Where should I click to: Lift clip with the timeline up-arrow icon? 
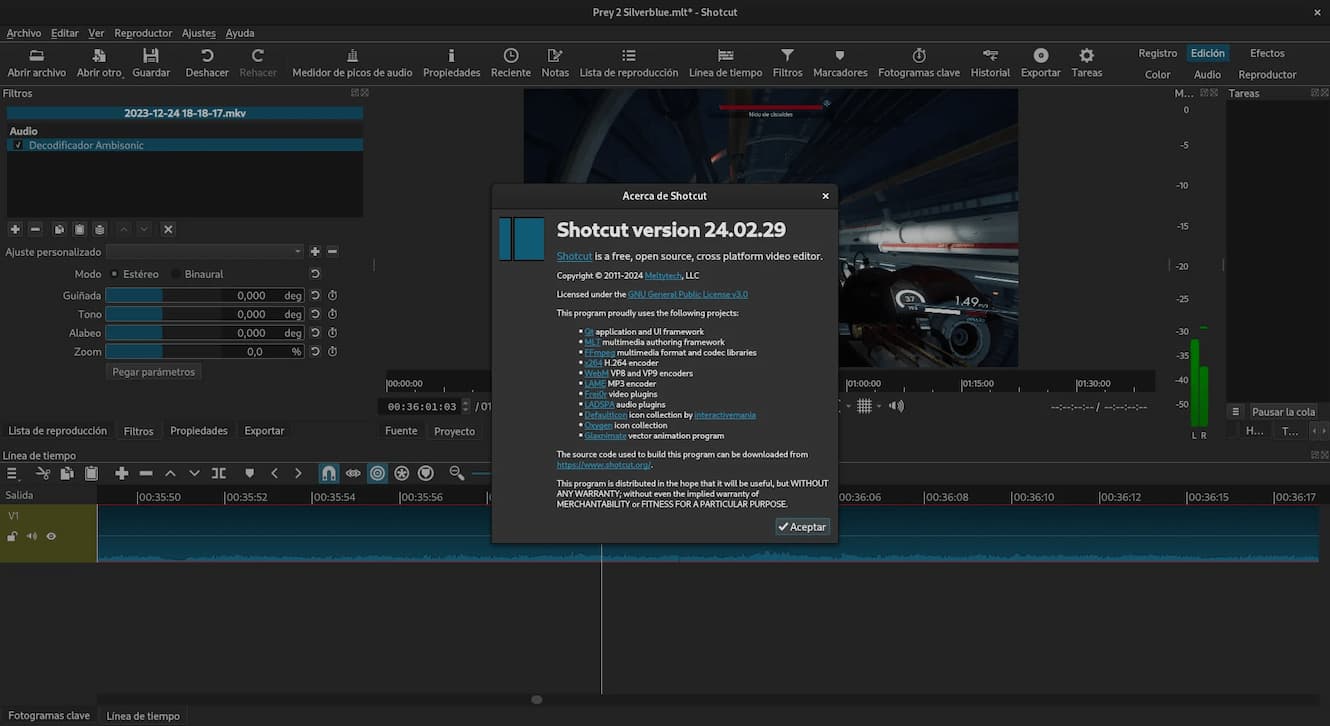pos(170,473)
